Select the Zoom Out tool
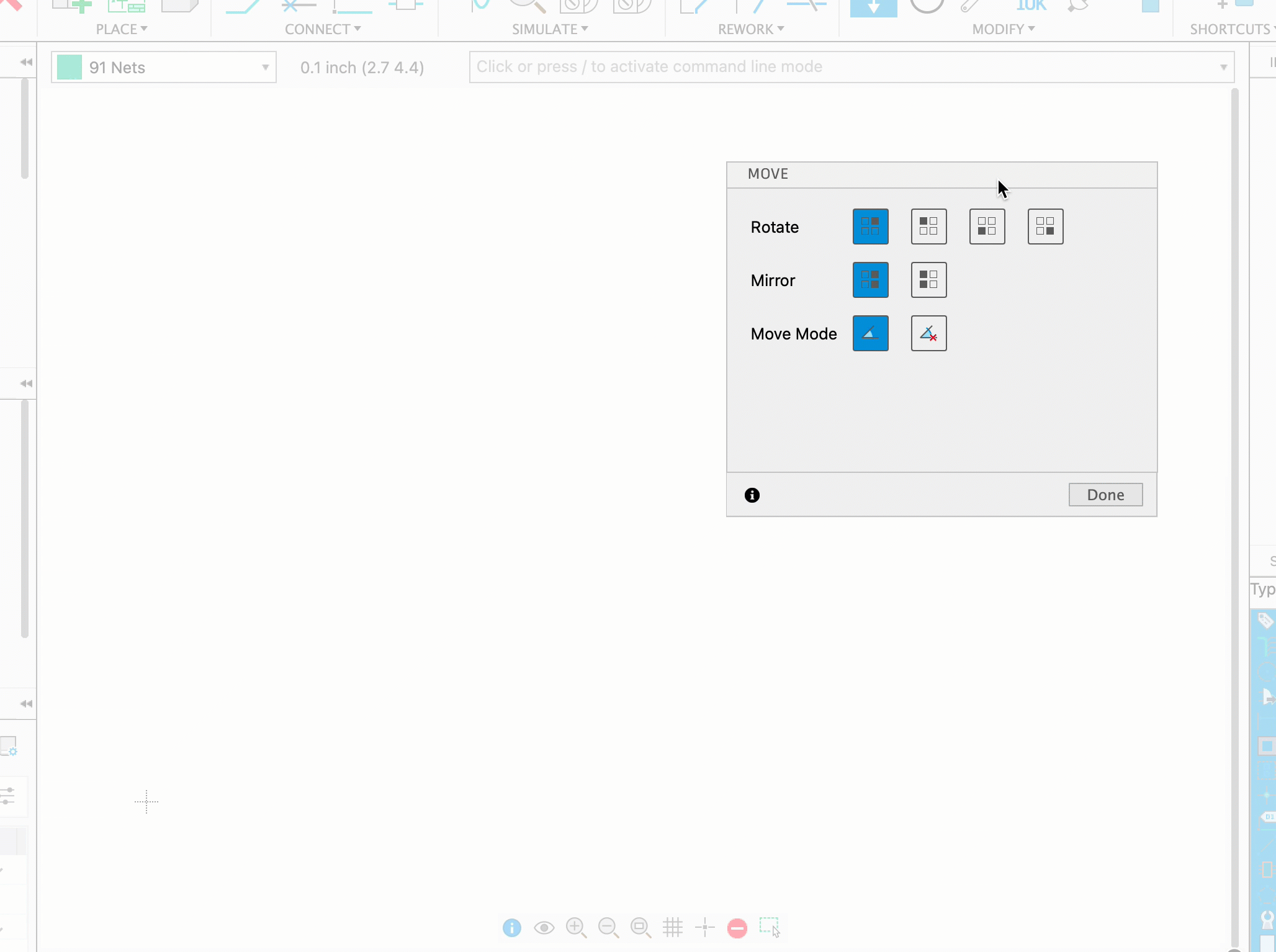1276x952 pixels. (x=608, y=928)
